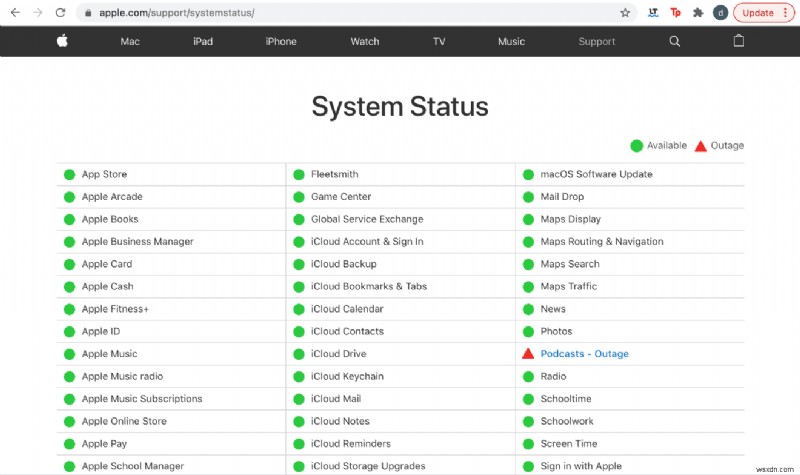Screen dimensions: 800x475
Task: Click the site lock padlock icon
Action: pos(88,13)
